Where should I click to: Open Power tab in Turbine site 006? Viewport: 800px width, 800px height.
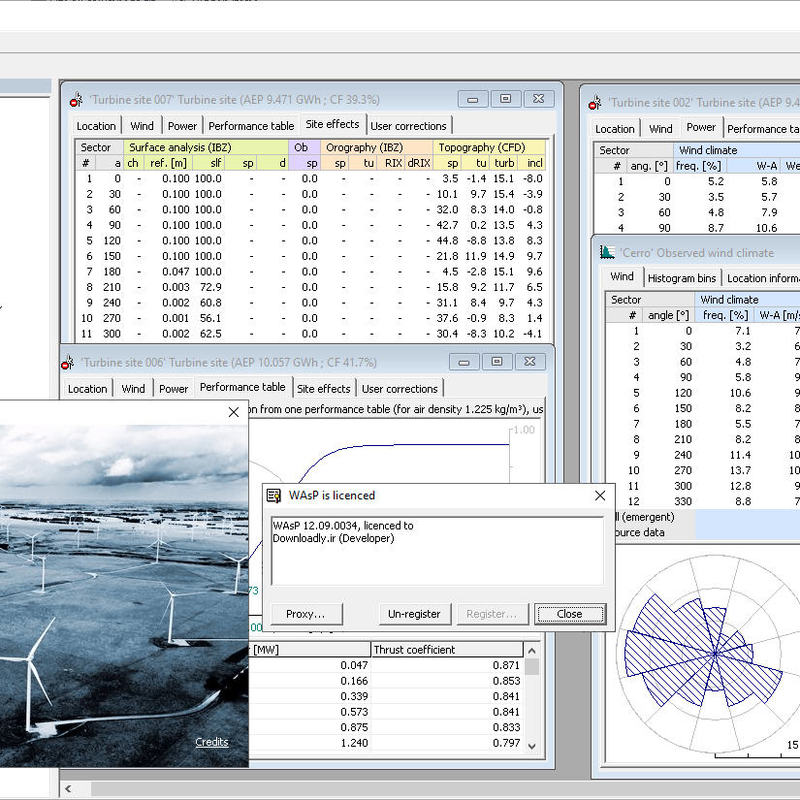tap(173, 389)
